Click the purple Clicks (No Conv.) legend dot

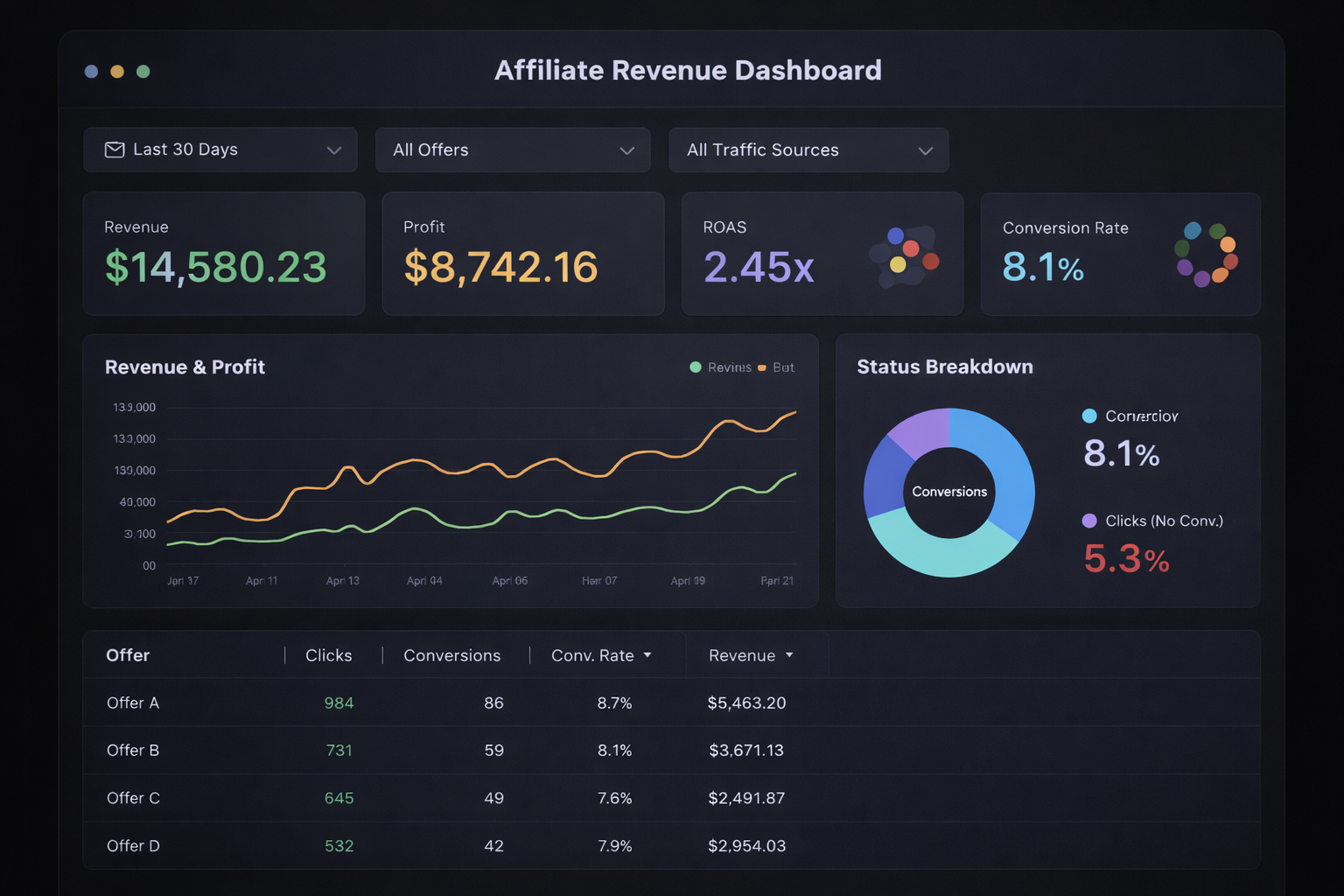[1089, 521]
